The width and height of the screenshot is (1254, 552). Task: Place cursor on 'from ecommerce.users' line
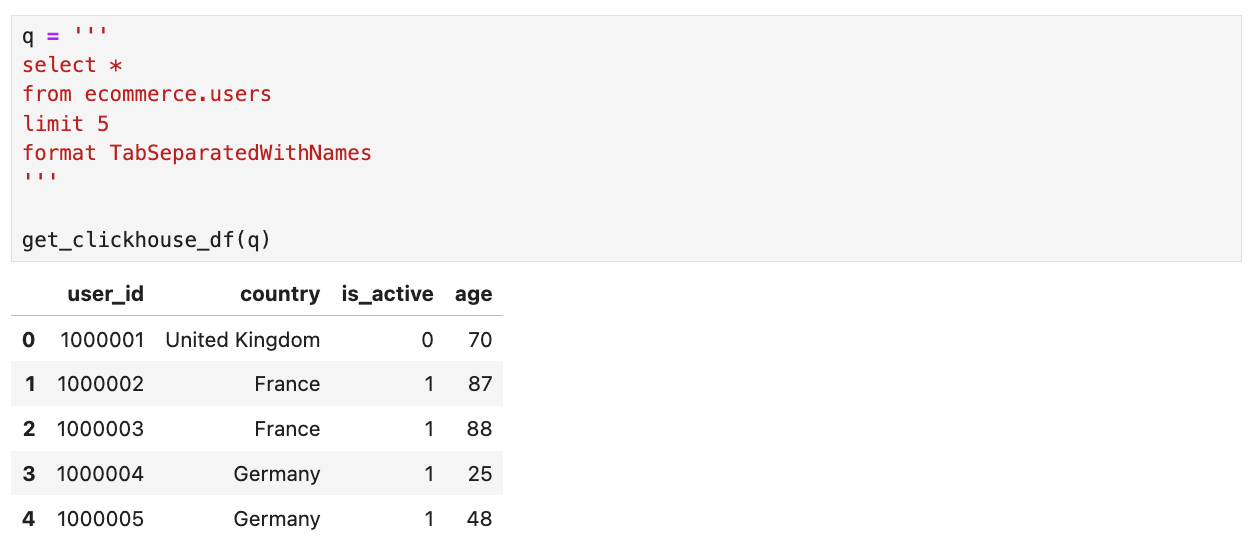pyautogui.click(x=147, y=94)
